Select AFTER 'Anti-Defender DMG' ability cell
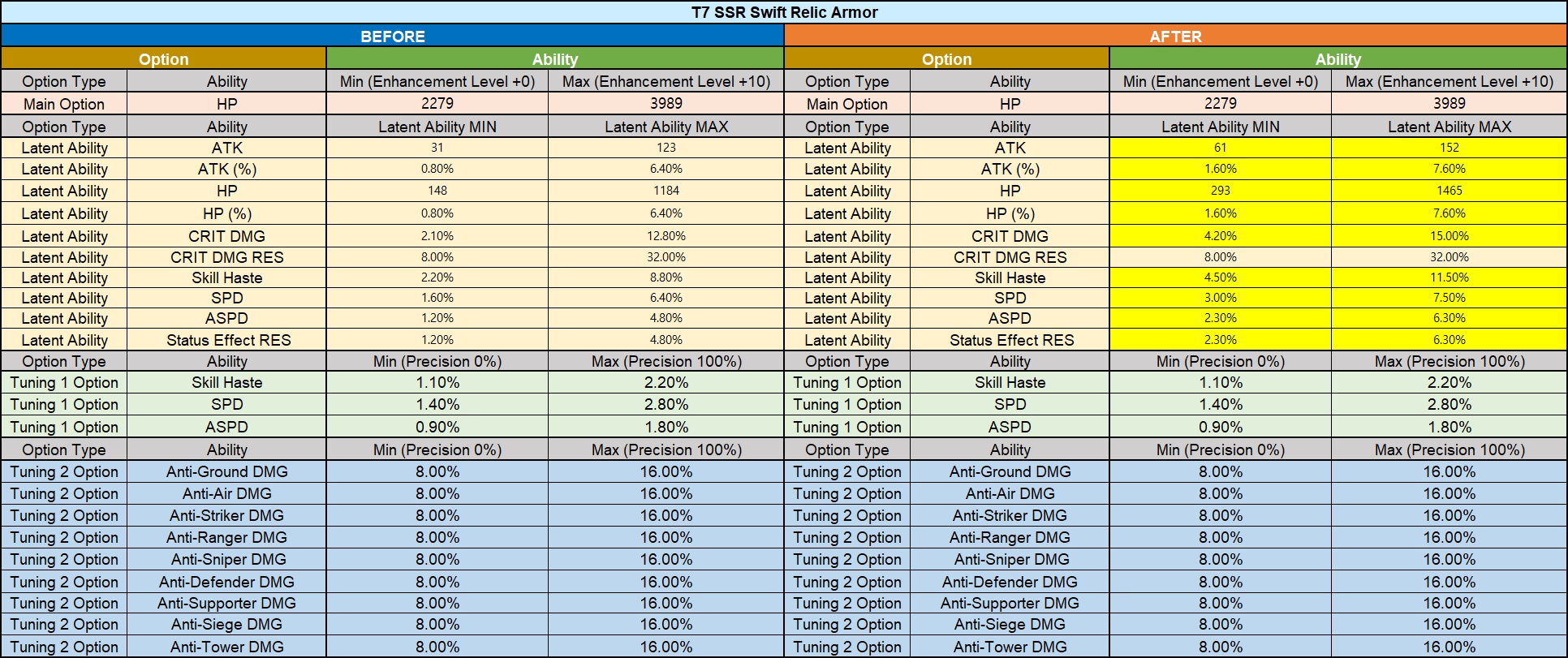Screen dimensions: 1568x658 click(1010, 582)
